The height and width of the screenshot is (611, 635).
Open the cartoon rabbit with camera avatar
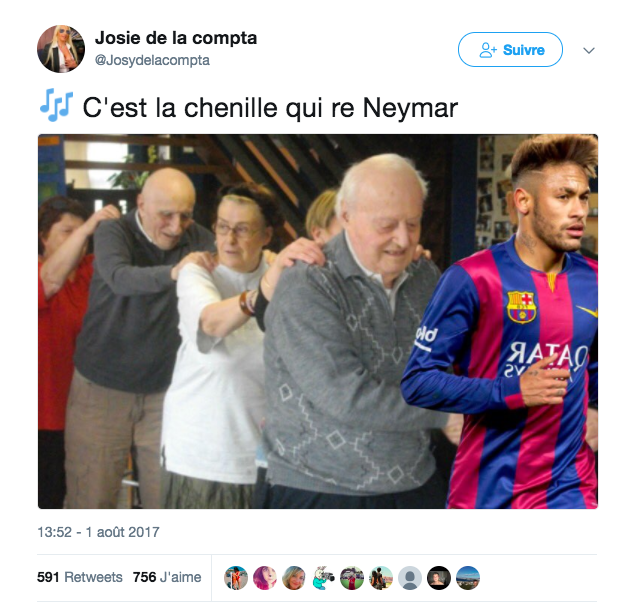point(323,578)
